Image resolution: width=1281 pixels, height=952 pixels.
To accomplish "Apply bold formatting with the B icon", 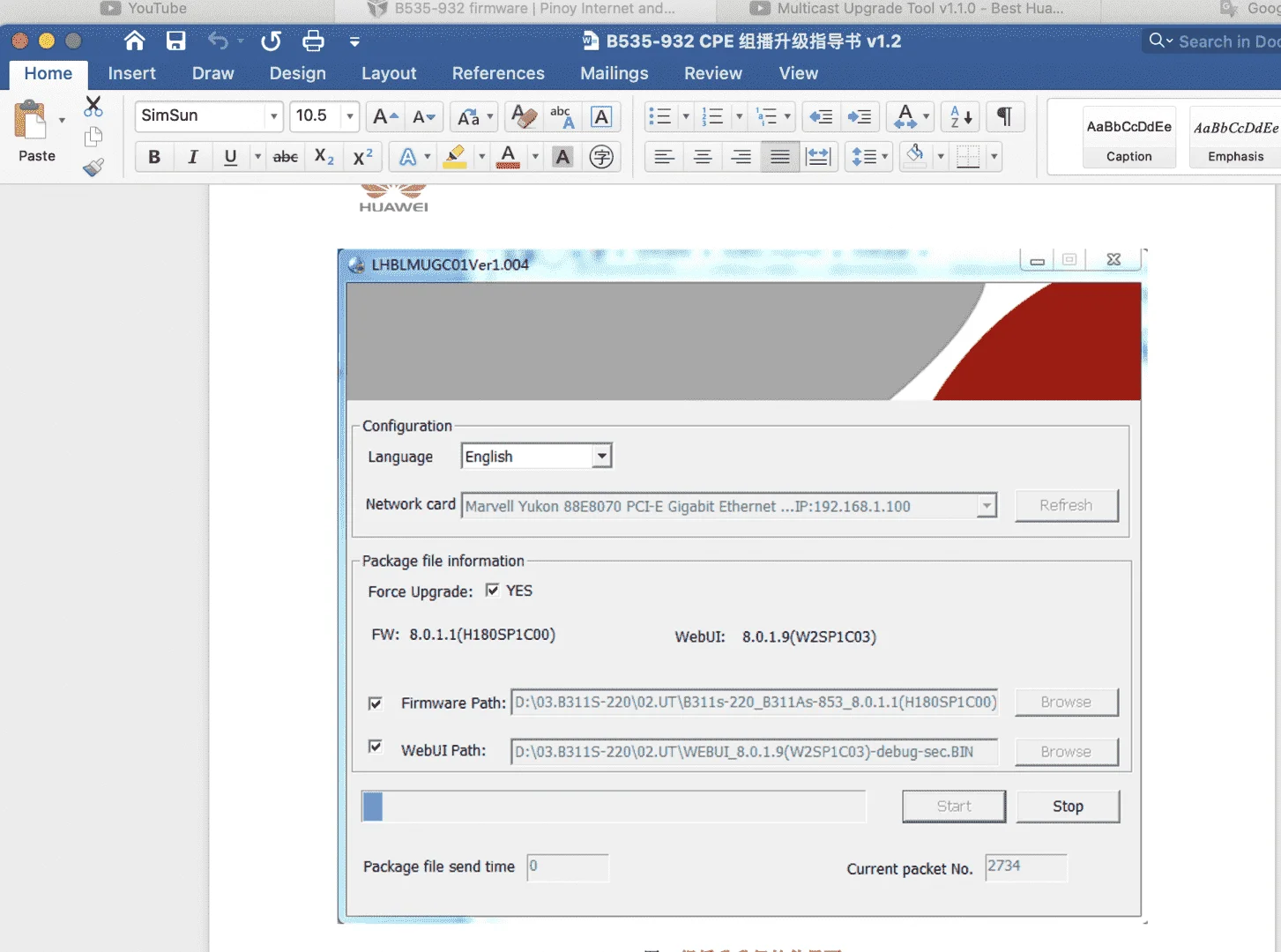I will tap(154, 157).
